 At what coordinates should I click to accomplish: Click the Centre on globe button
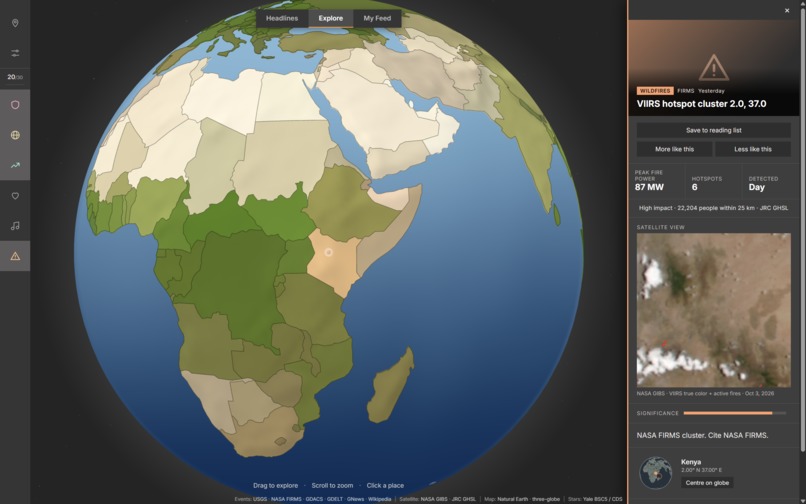coord(707,482)
